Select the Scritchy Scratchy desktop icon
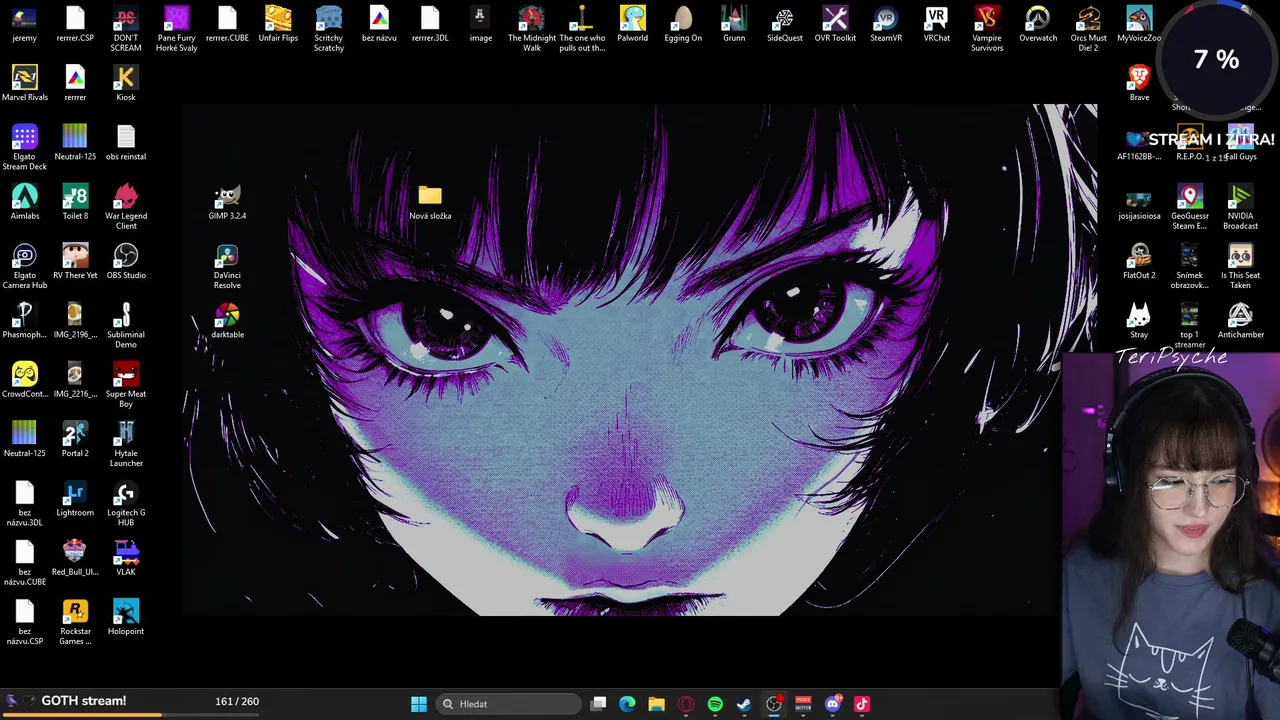1280x720 pixels. coord(329,28)
